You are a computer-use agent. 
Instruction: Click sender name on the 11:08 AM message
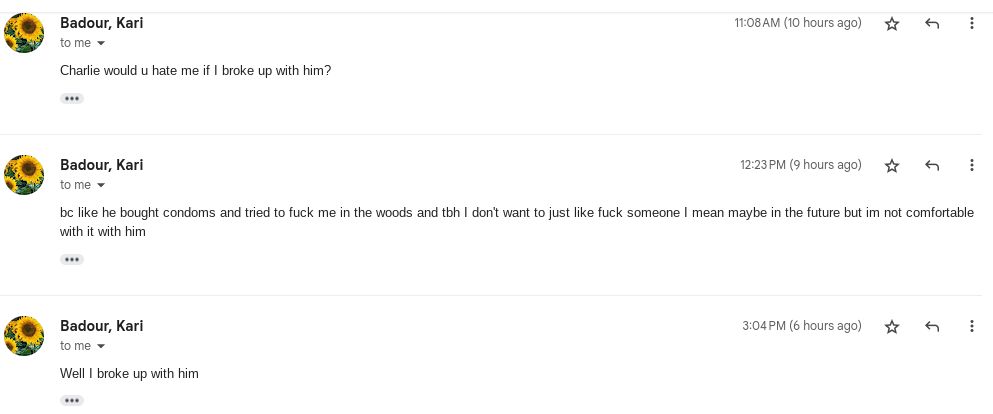coord(101,23)
